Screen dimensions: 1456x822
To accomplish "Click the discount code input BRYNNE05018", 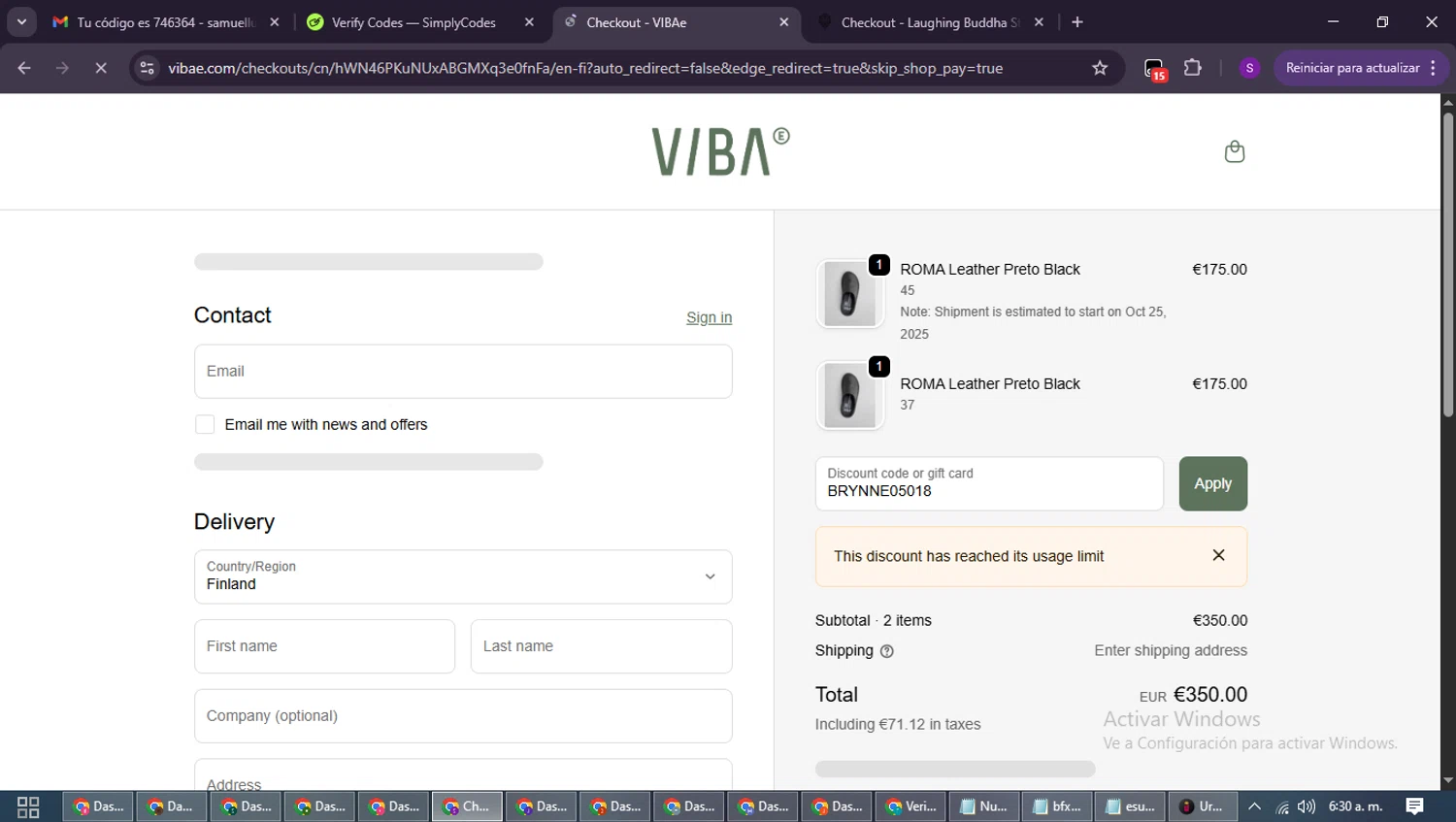I will click(x=989, y=483).
